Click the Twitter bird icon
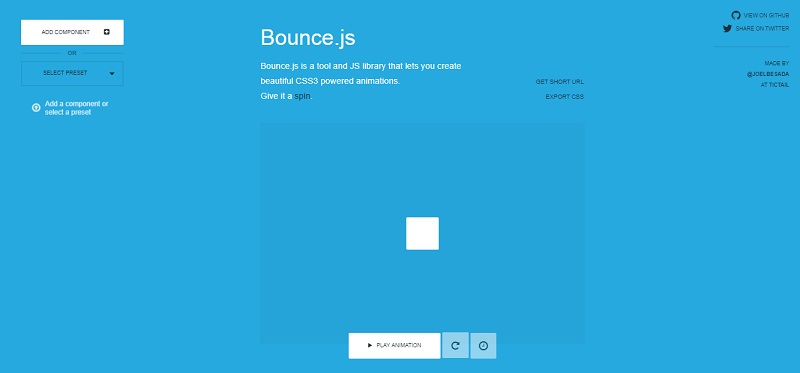Image resolution: width=800 pixels, height=373 pixels. coord(728,29)
